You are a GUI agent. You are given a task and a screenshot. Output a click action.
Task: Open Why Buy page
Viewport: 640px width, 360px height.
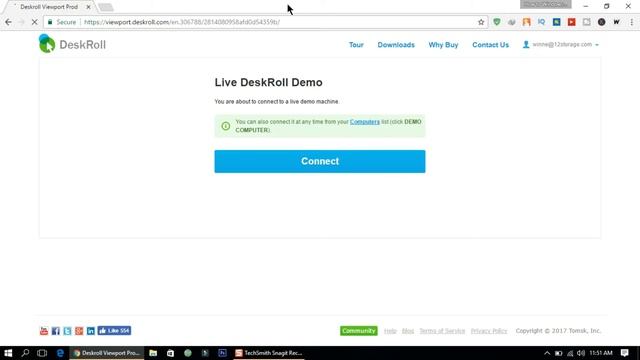443,45
